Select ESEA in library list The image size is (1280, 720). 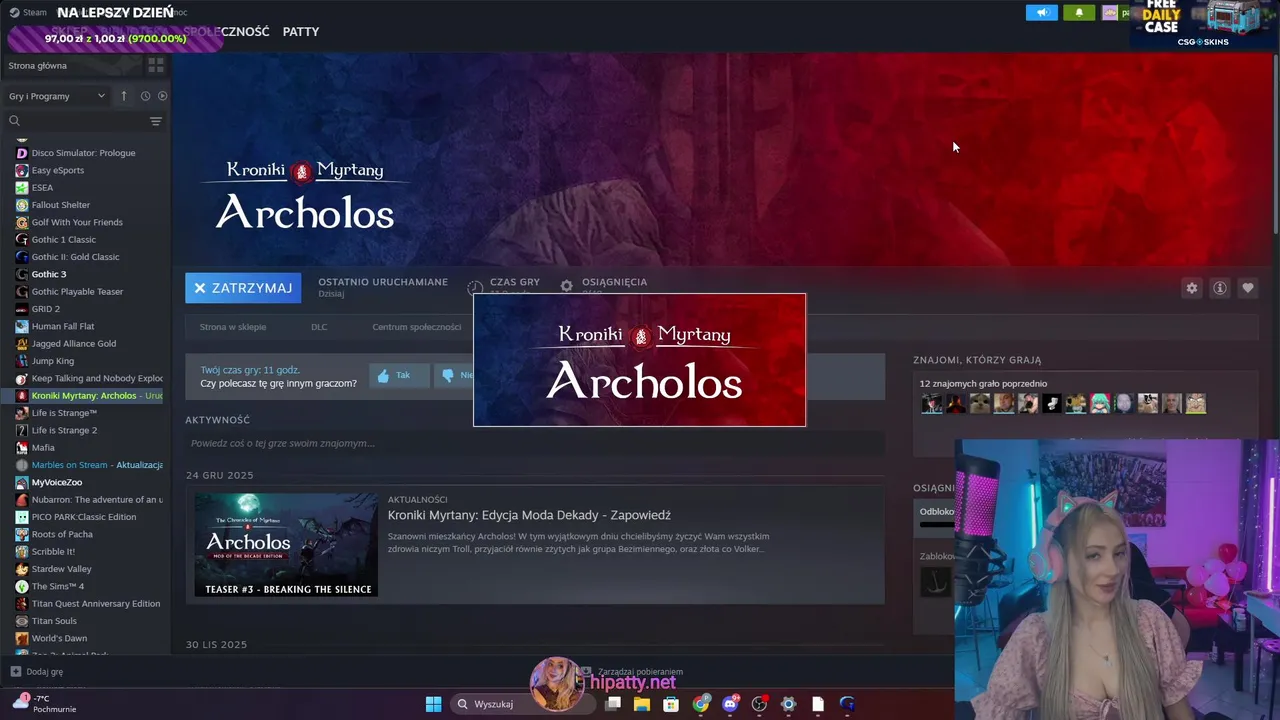coord(42,187)
